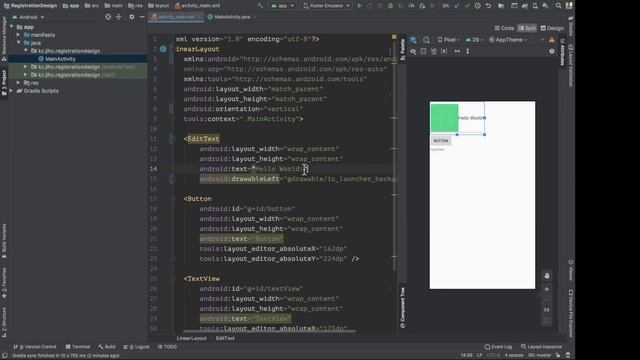This screenshot has width=640, height=360.
Task: Select the activity_main.xml editor tab
Action: click(x=176, y=17)
